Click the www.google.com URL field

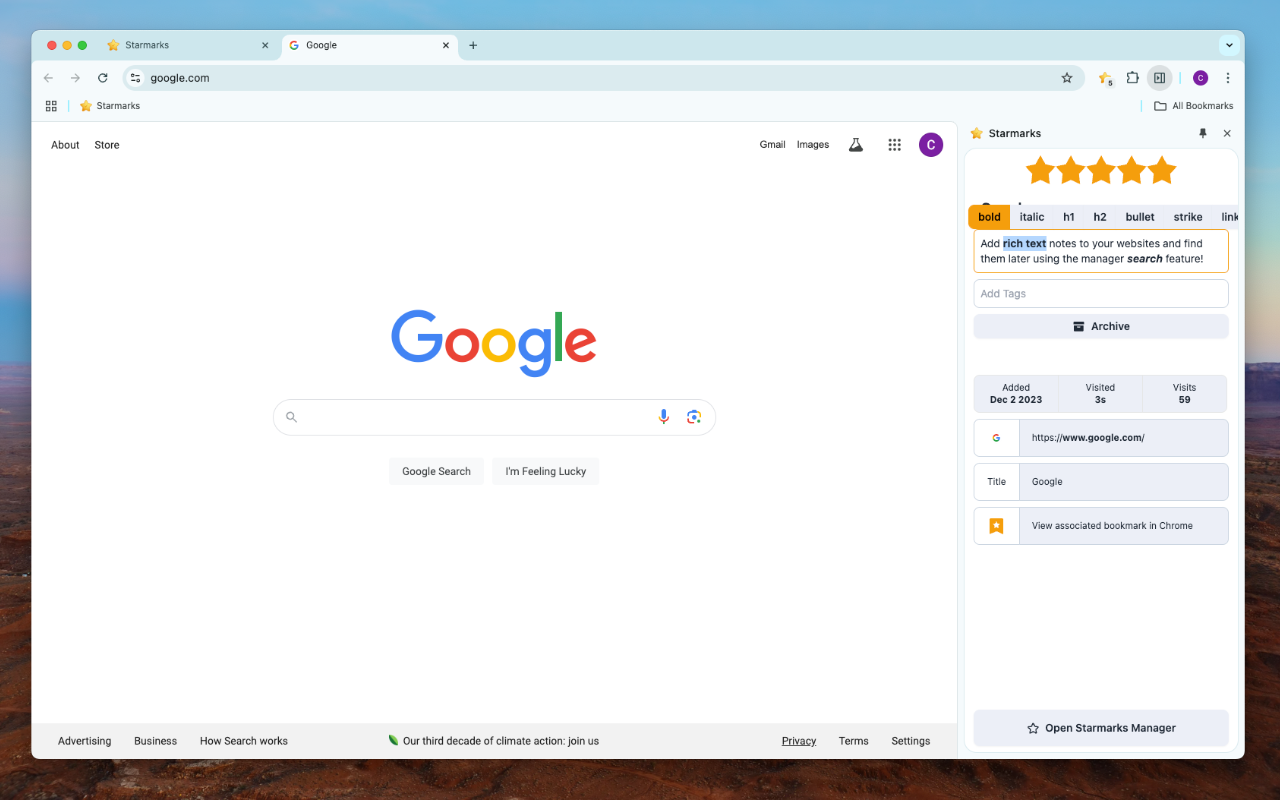(1124, 438)
